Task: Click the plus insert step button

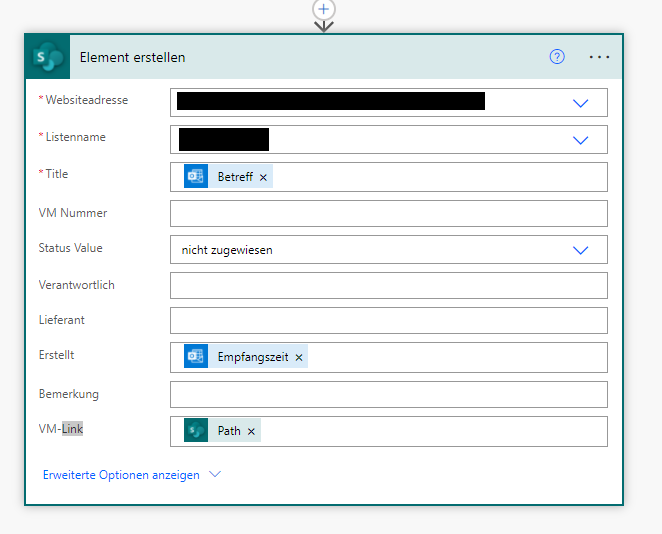Action: (x=324, y=9)
